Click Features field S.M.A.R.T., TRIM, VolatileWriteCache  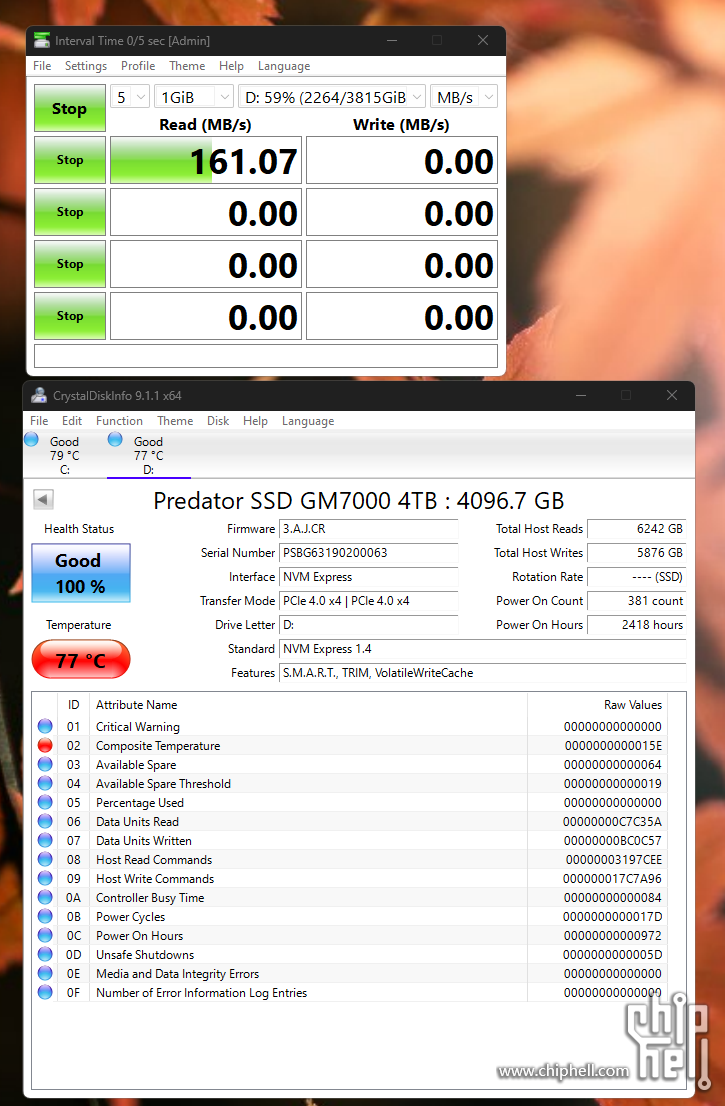(482, 673)
